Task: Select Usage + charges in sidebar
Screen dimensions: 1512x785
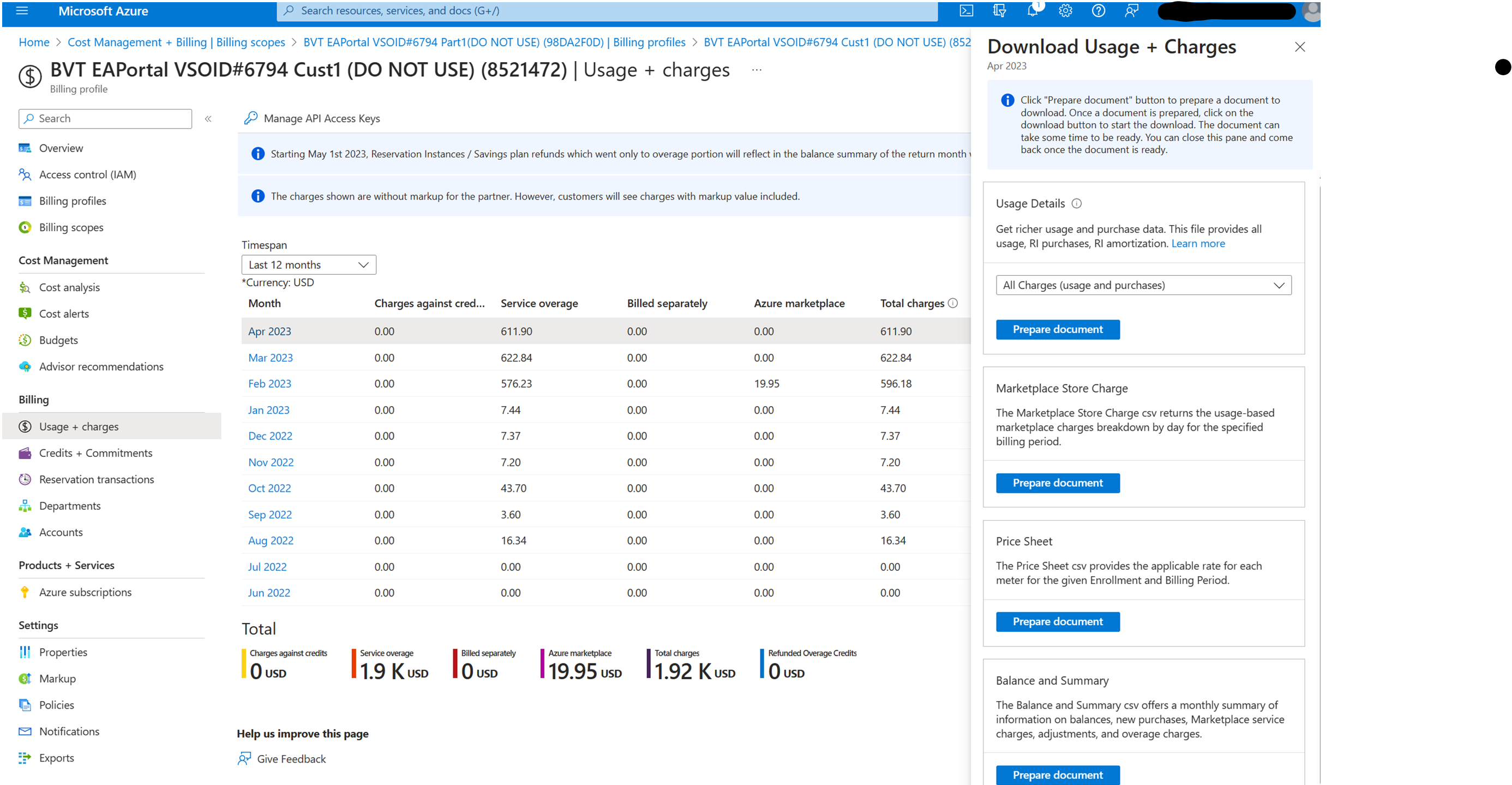Action: (x=111, y=426)
